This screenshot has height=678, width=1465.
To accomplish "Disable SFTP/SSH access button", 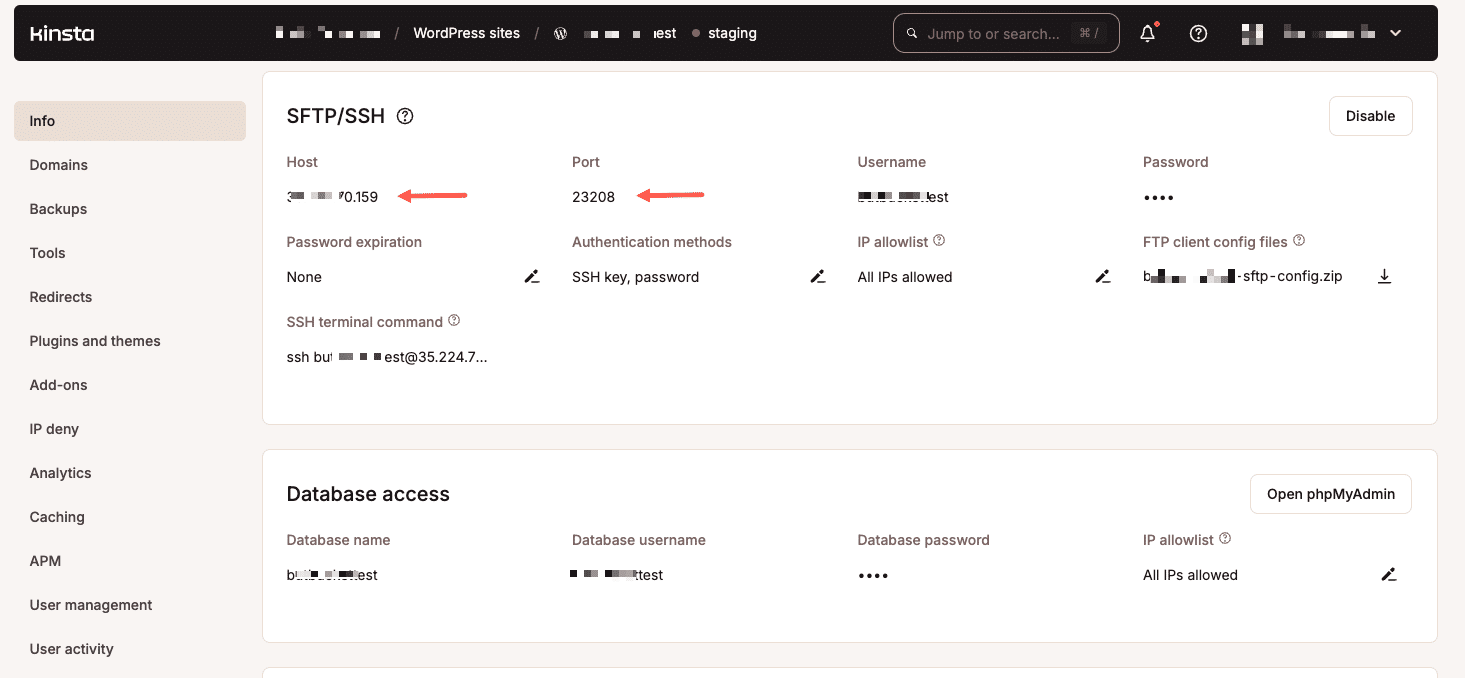I will click(x=1370, y=116).
